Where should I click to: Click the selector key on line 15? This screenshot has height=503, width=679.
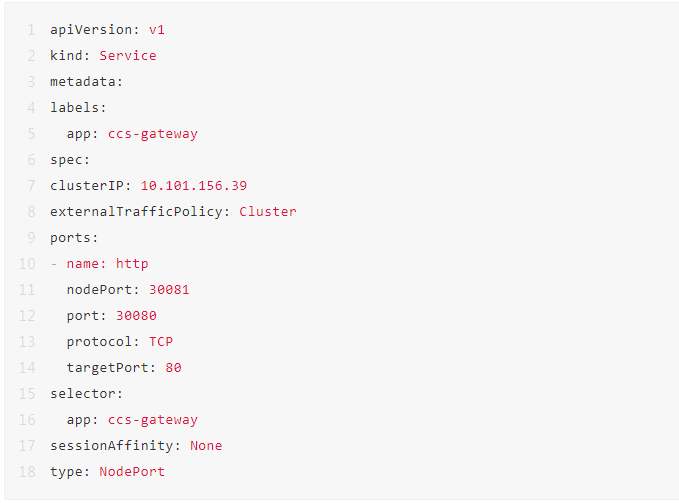(x=83, y=394)
